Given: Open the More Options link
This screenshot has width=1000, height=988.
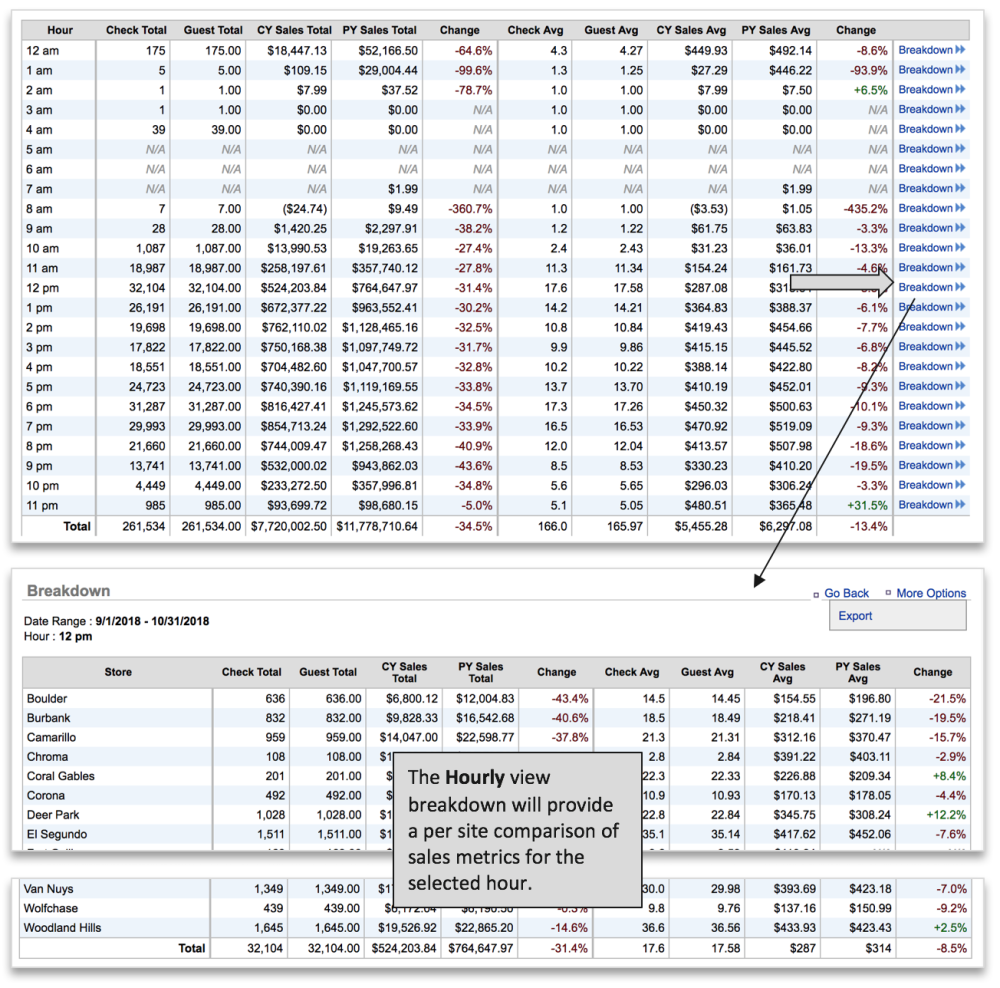Looking at the screenshot, I should pos(930,593).
